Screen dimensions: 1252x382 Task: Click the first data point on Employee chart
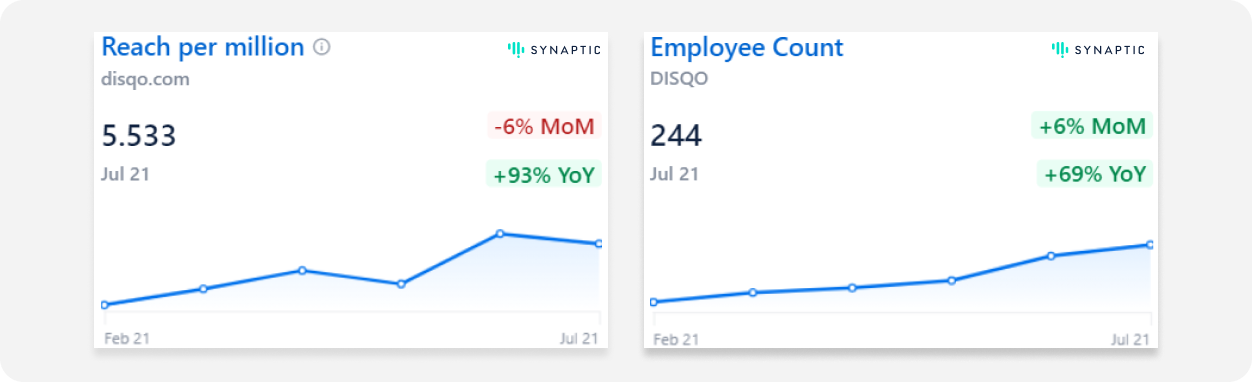[653, 301]
